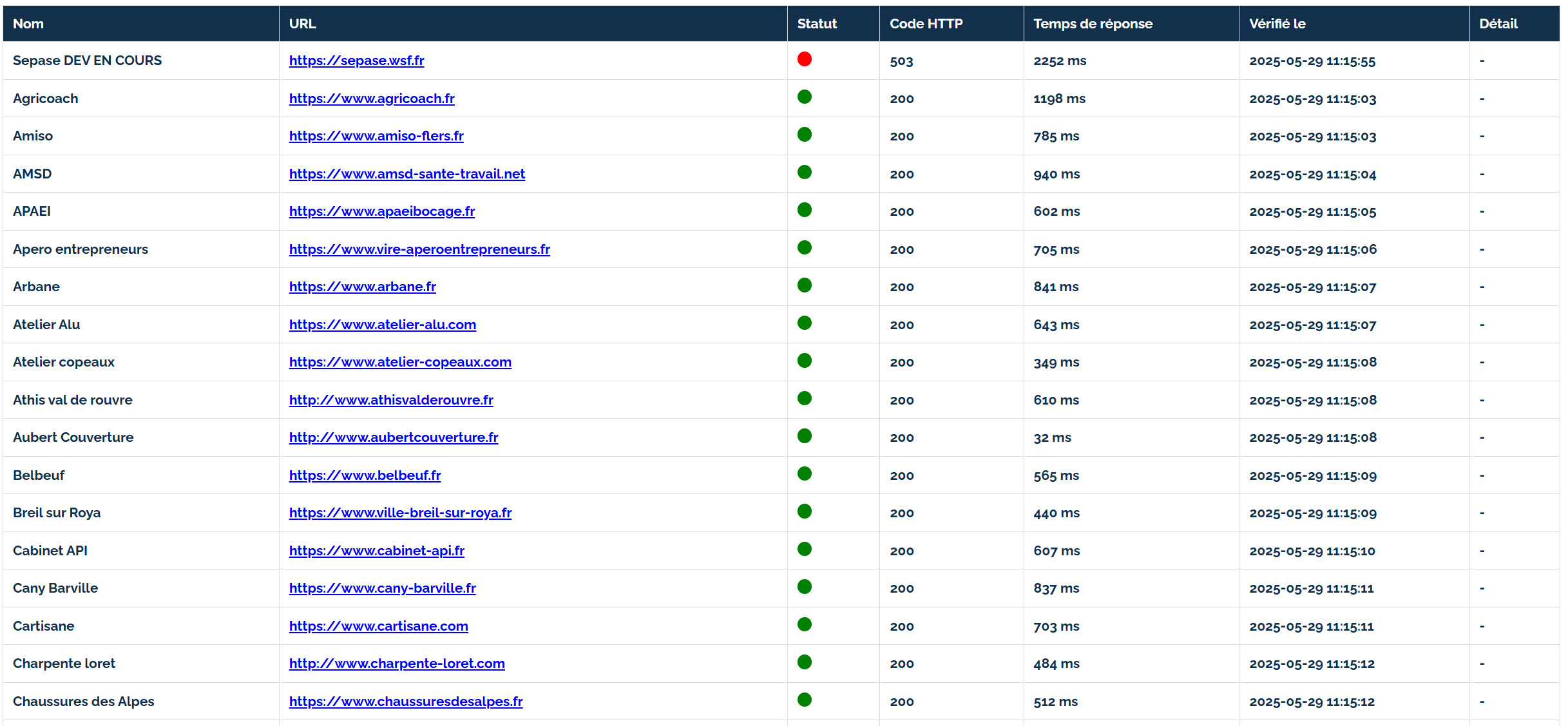Select the 2252 ms response time
Image resolution: width=1568 pixels, height=726 pixels.
pos(1060,61)
